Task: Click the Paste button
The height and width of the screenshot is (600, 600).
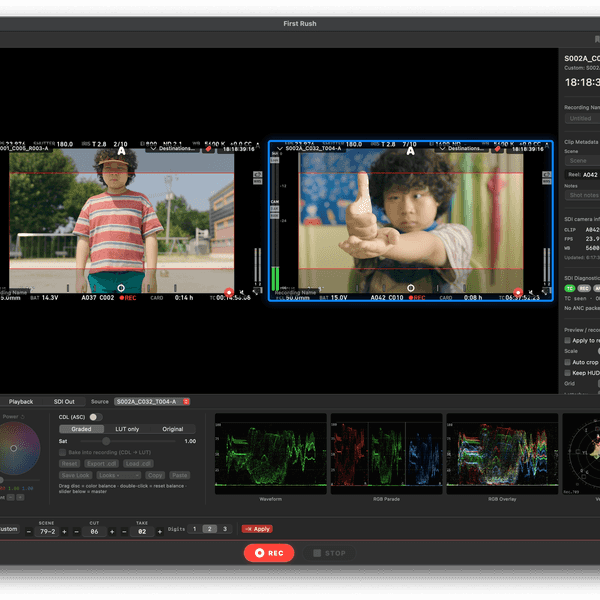Action: [x=179, y=475]
